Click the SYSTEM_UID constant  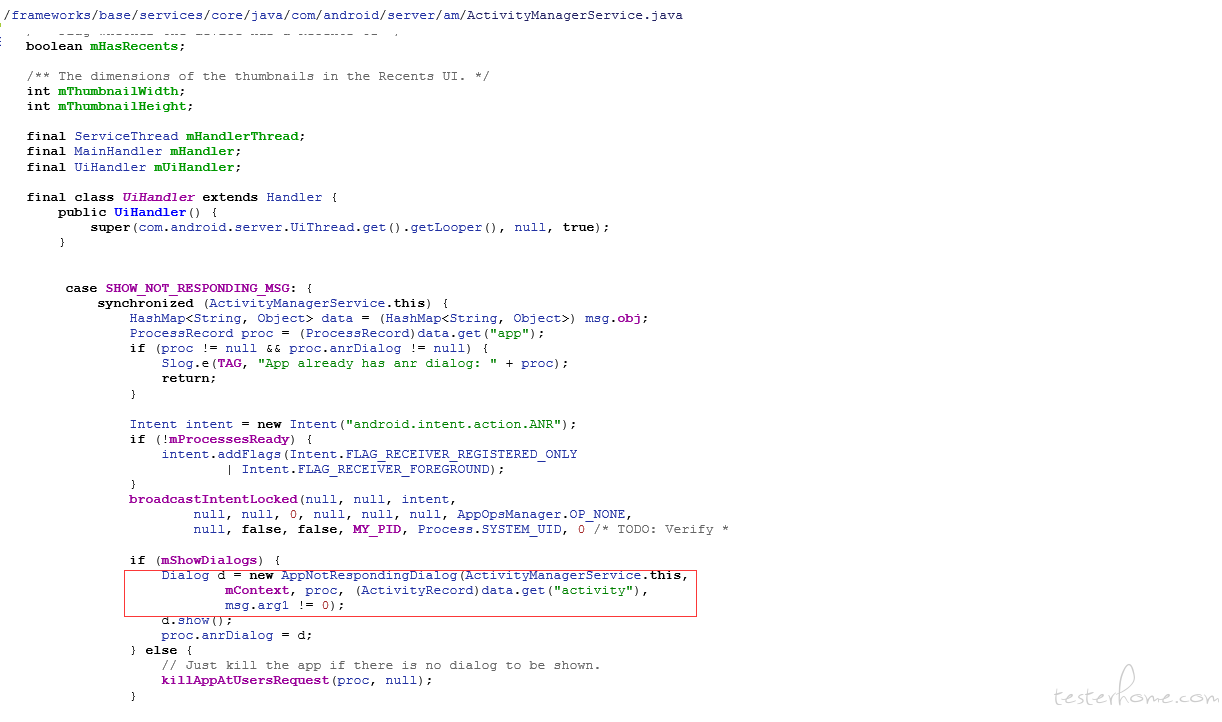(x=522, y=529)
